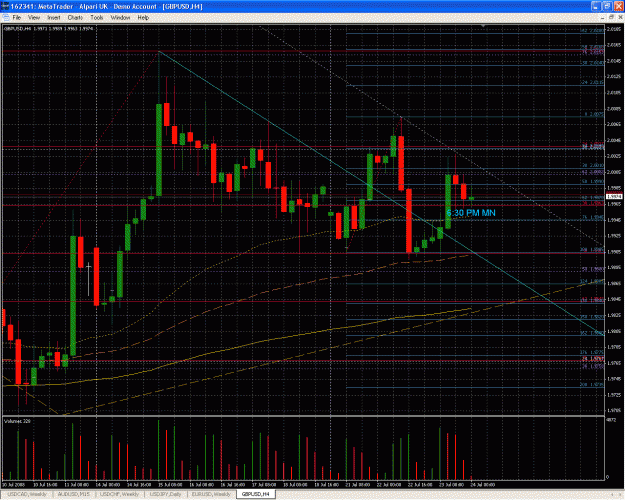
Task: Restore the inner chart window
Action: (611, 17)
